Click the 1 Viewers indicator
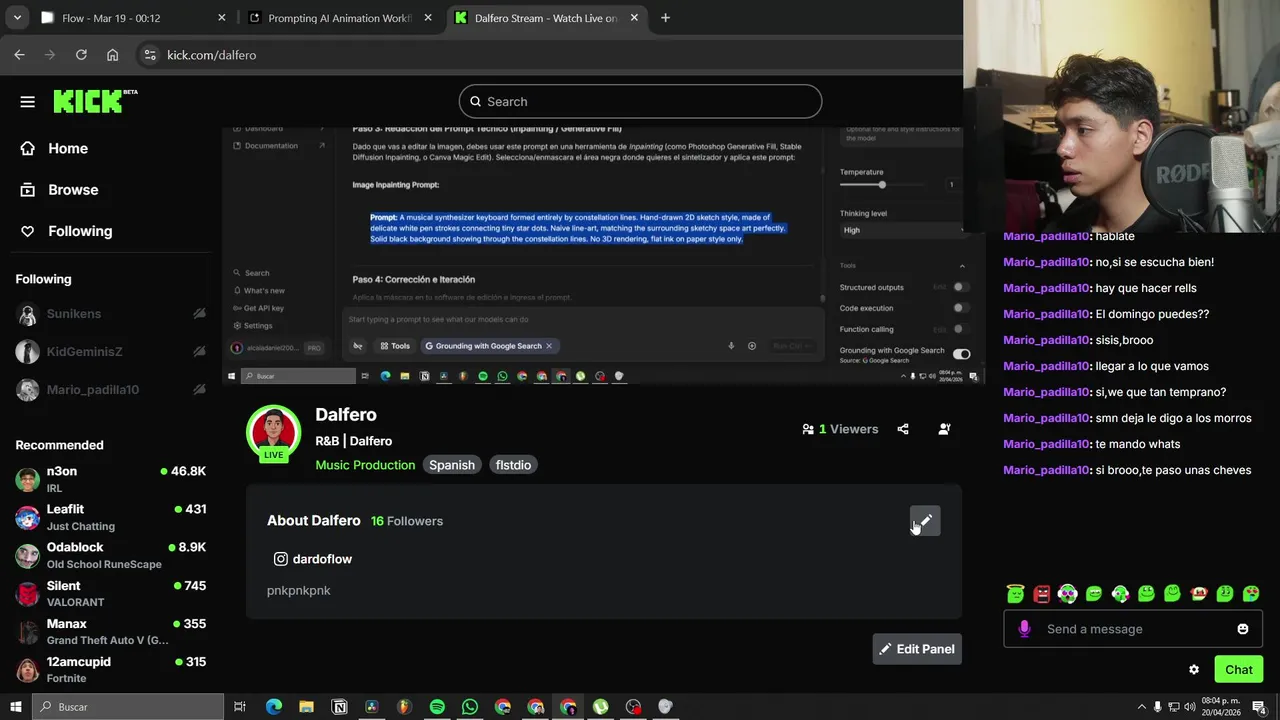 [x=840, y=429]
